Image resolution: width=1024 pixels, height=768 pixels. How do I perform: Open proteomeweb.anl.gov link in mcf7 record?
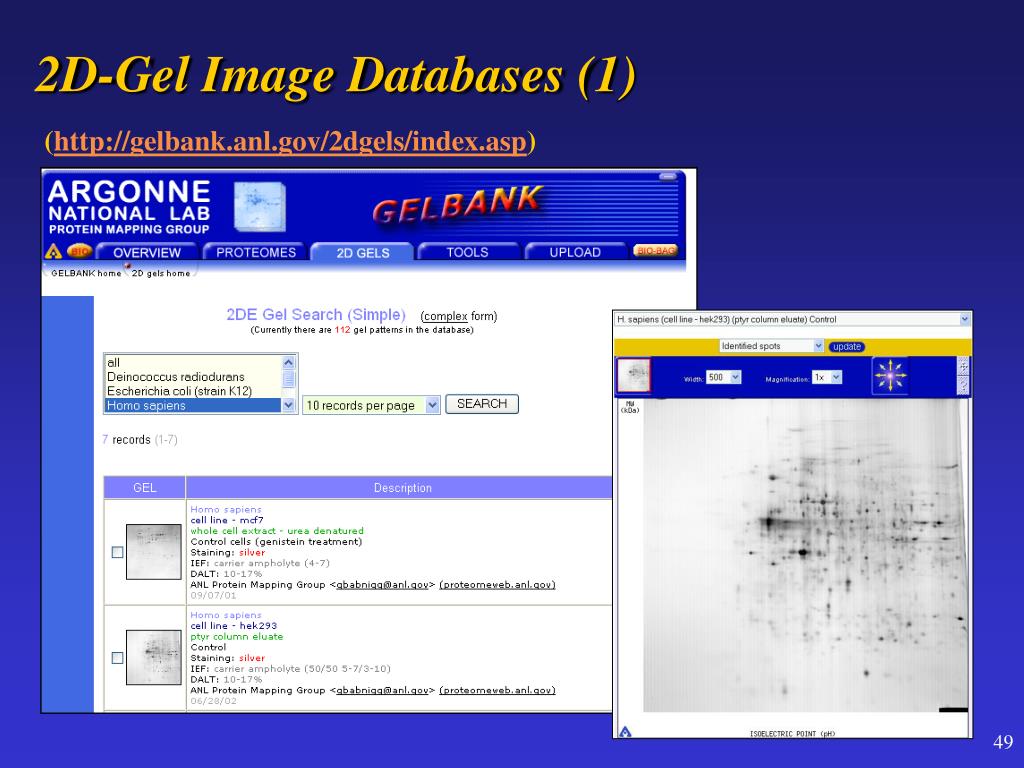[x=498, y=585]
